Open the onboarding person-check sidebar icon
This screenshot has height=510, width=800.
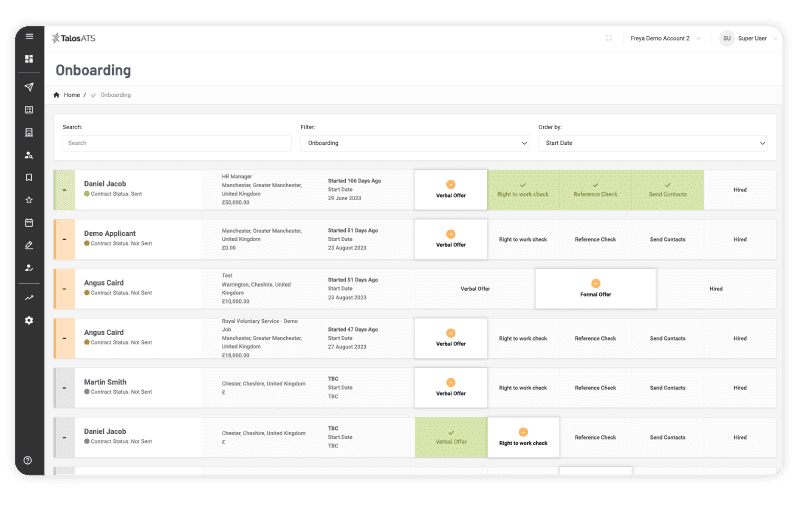[29, 268]
